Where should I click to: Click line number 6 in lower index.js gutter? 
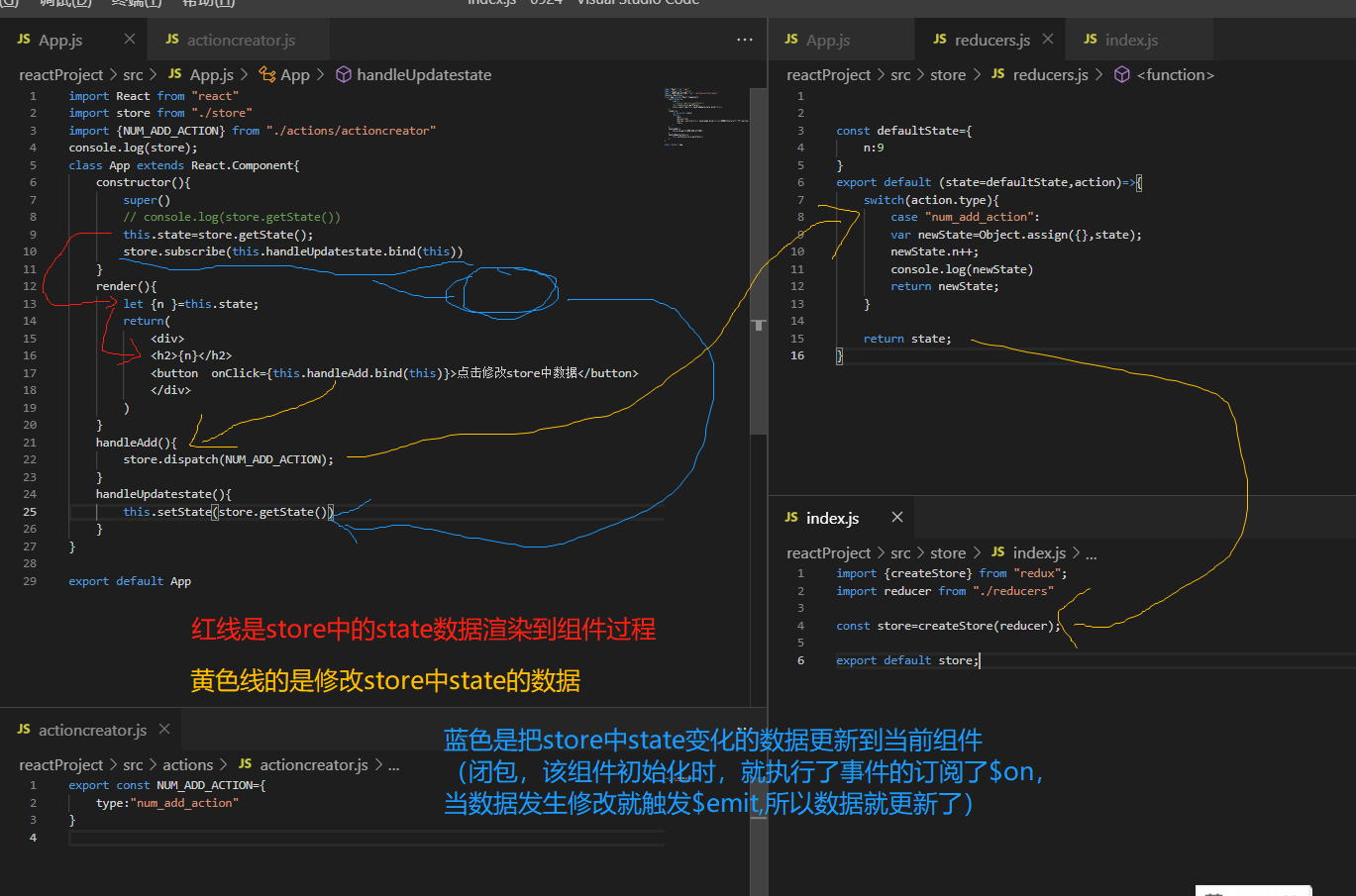[801, 660]
